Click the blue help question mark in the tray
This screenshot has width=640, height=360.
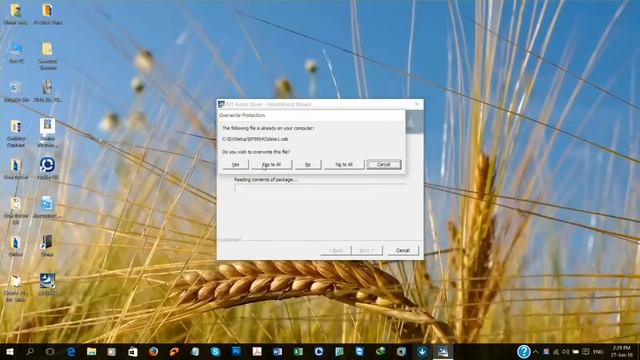(x=524, y=351)
